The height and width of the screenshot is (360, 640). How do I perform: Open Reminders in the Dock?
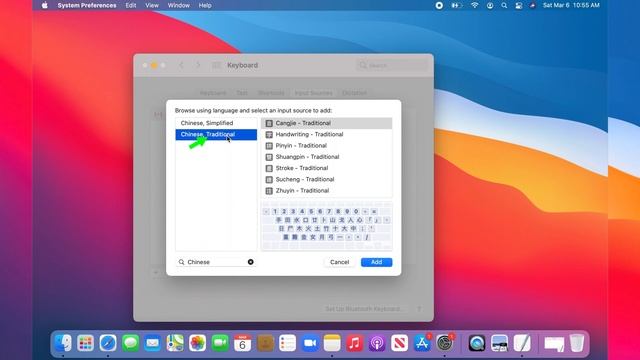point(287,343)
